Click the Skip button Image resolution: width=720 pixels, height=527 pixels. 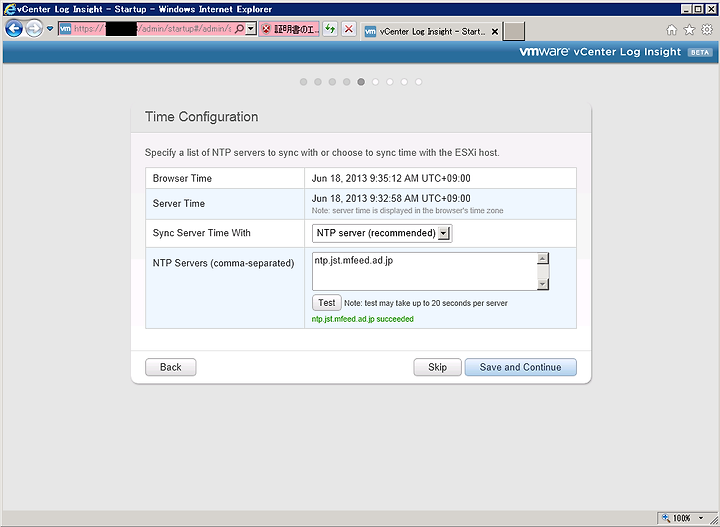tap(438, 367)
